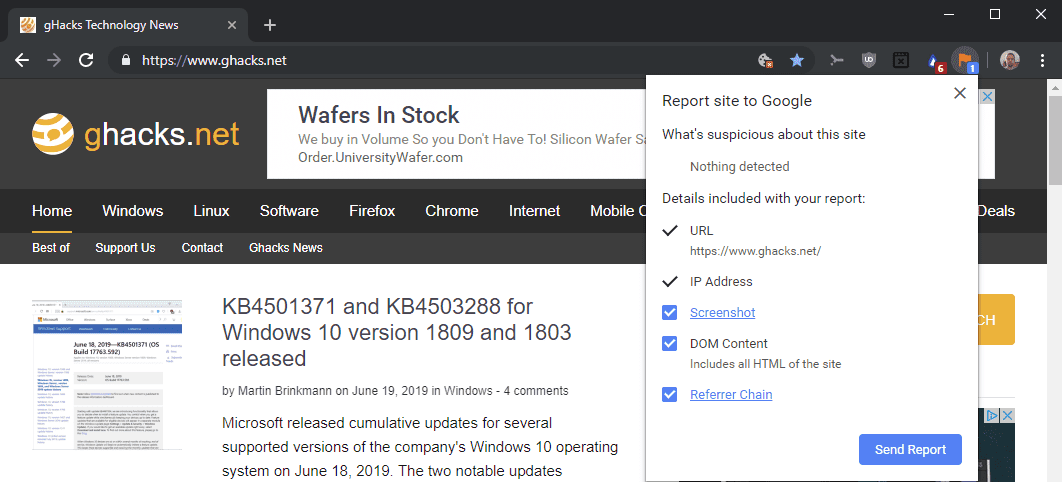This screenshot has height=482, width=1062.
Task: Open the Deals menu item
Action: [996, 211]
